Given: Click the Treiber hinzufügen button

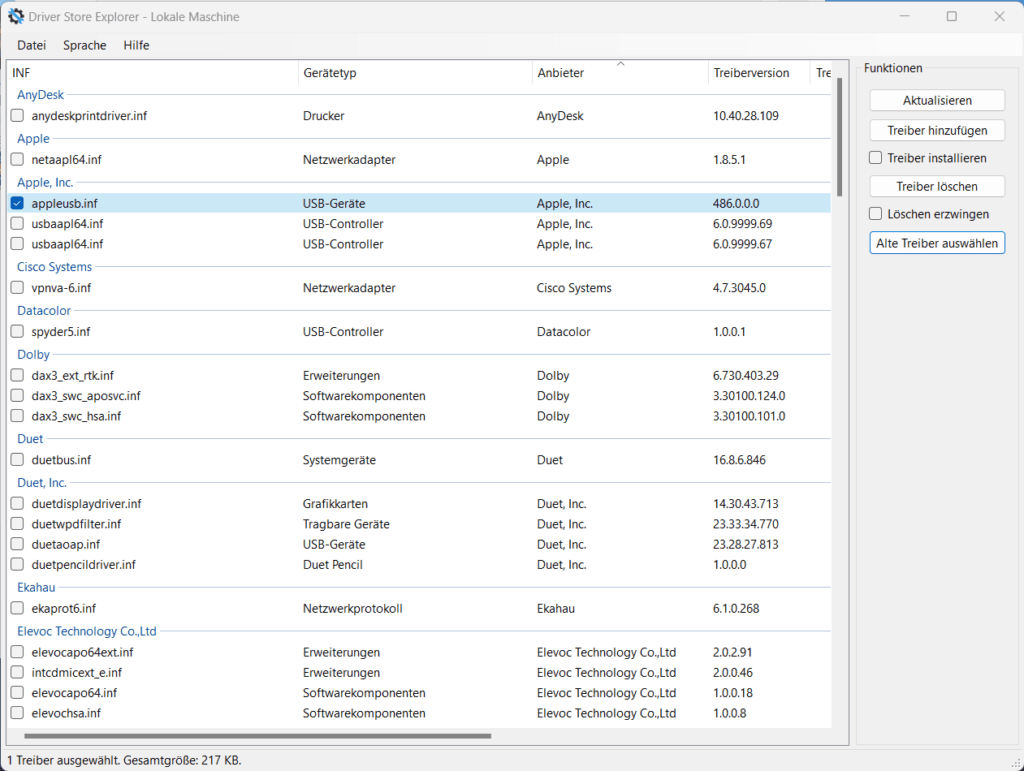Looking at the screenshot, I should tap(937, 131).
